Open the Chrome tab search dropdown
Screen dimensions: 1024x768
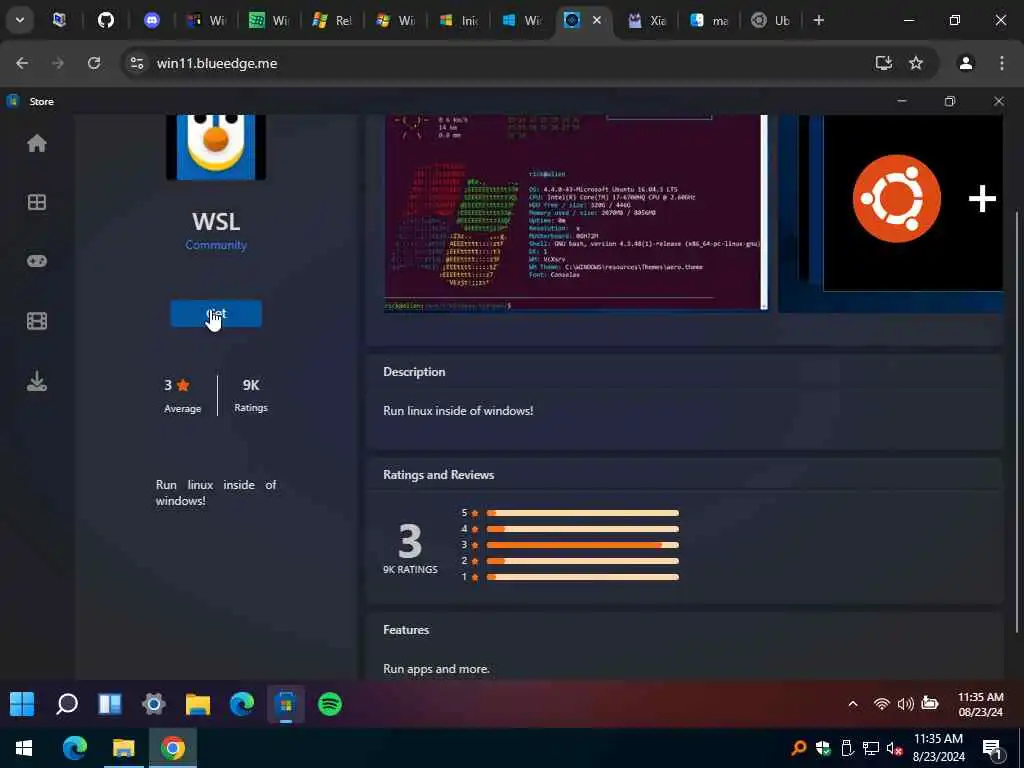click(20, 20)
